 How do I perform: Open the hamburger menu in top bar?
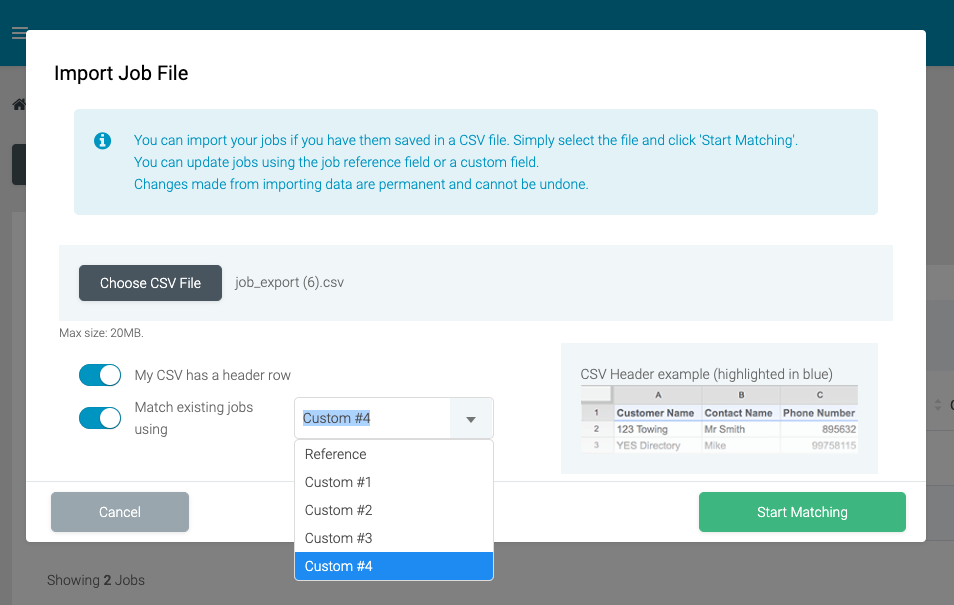point(18,33)
